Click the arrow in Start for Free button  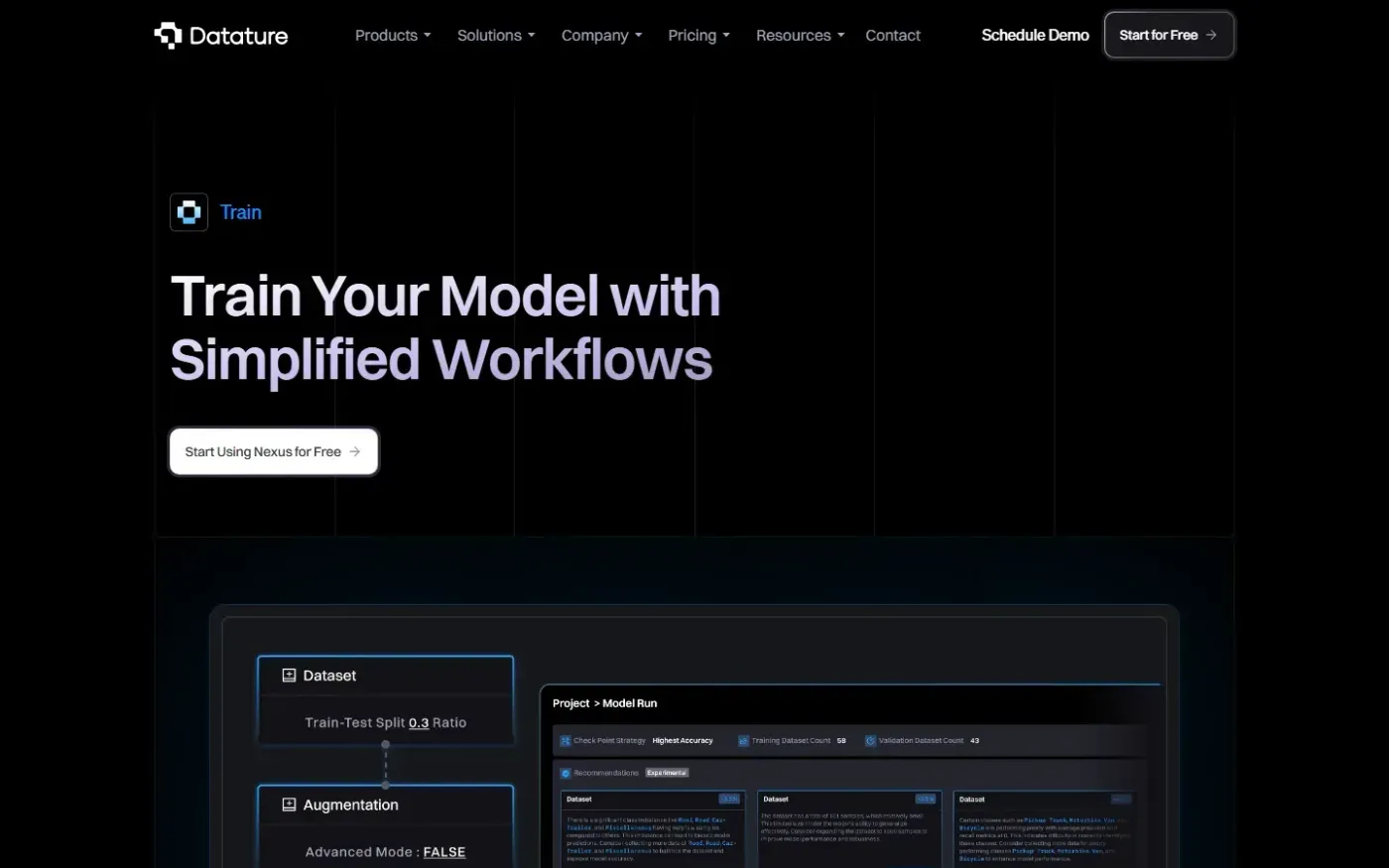point(1211,35)
